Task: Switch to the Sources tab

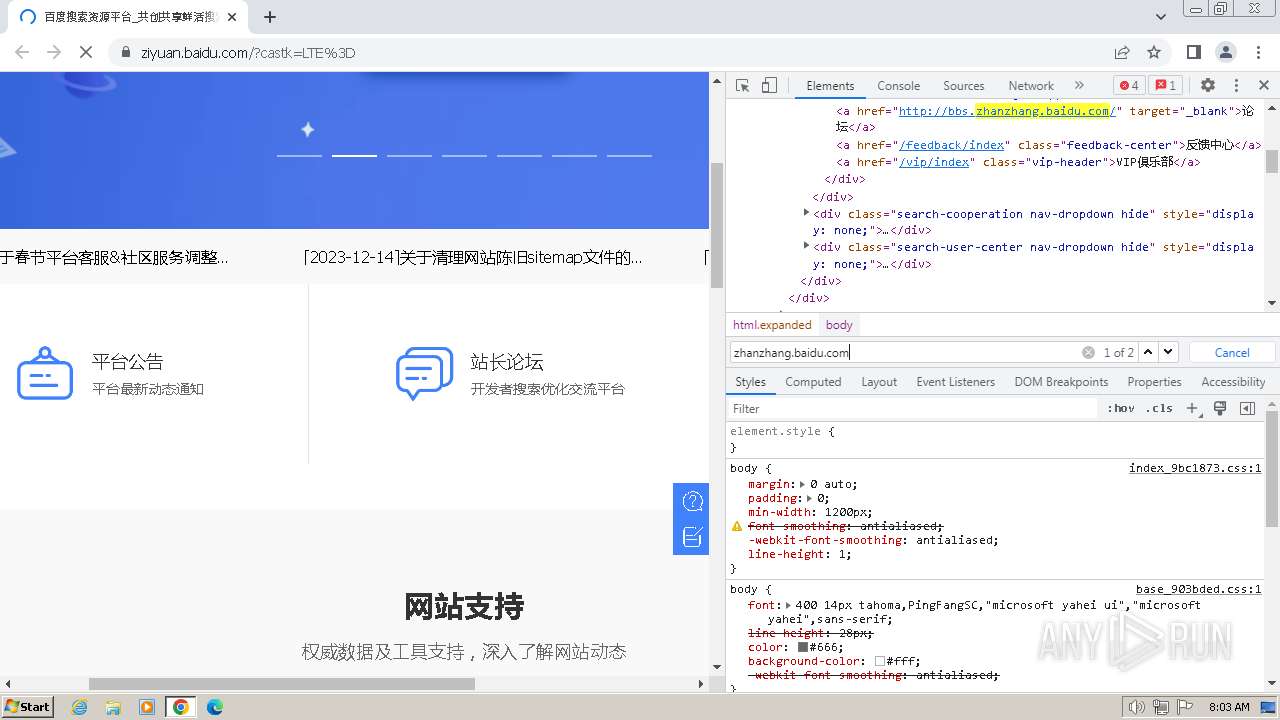Action: coord(963,86)
